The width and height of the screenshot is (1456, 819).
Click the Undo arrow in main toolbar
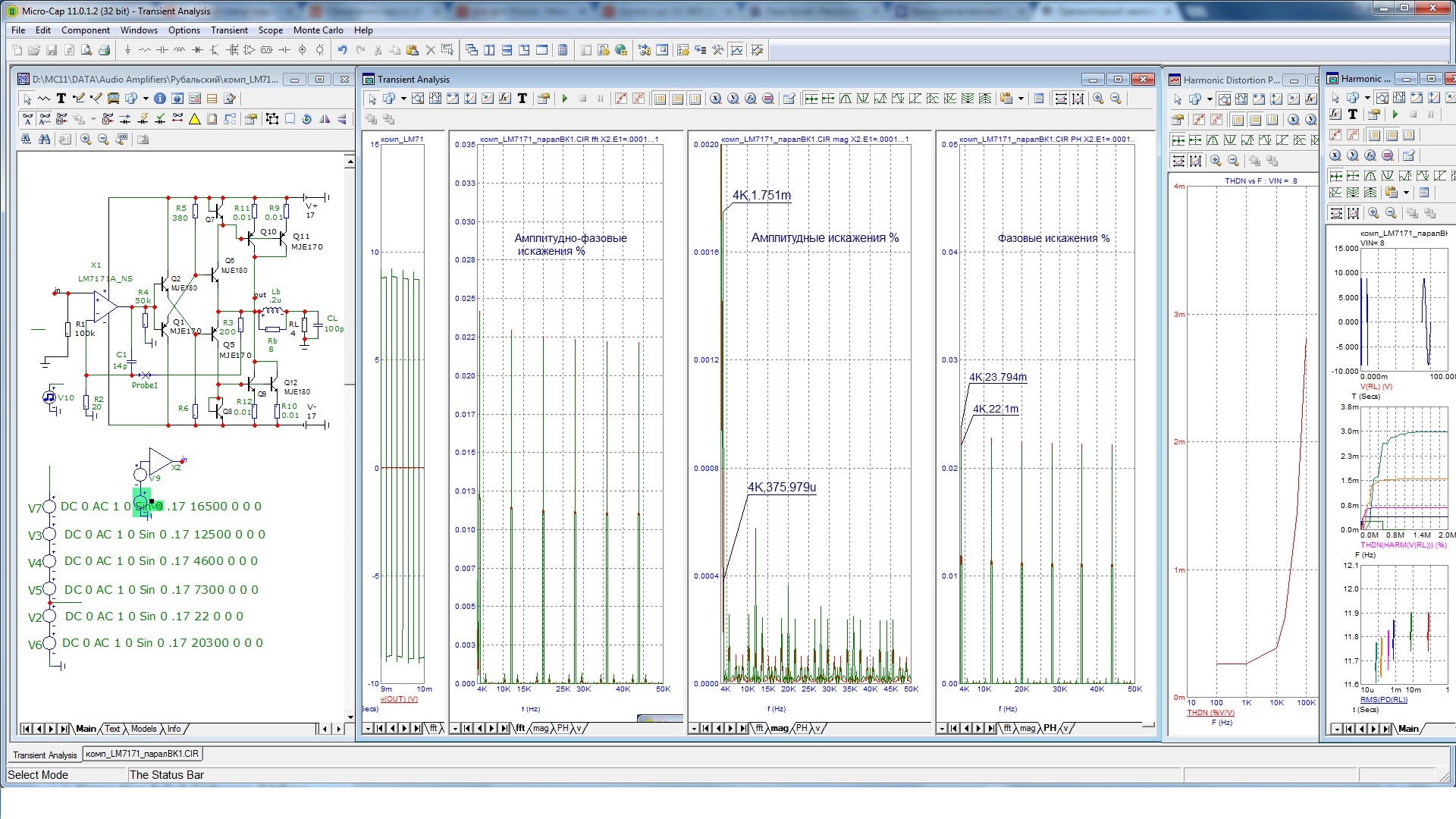342,50
